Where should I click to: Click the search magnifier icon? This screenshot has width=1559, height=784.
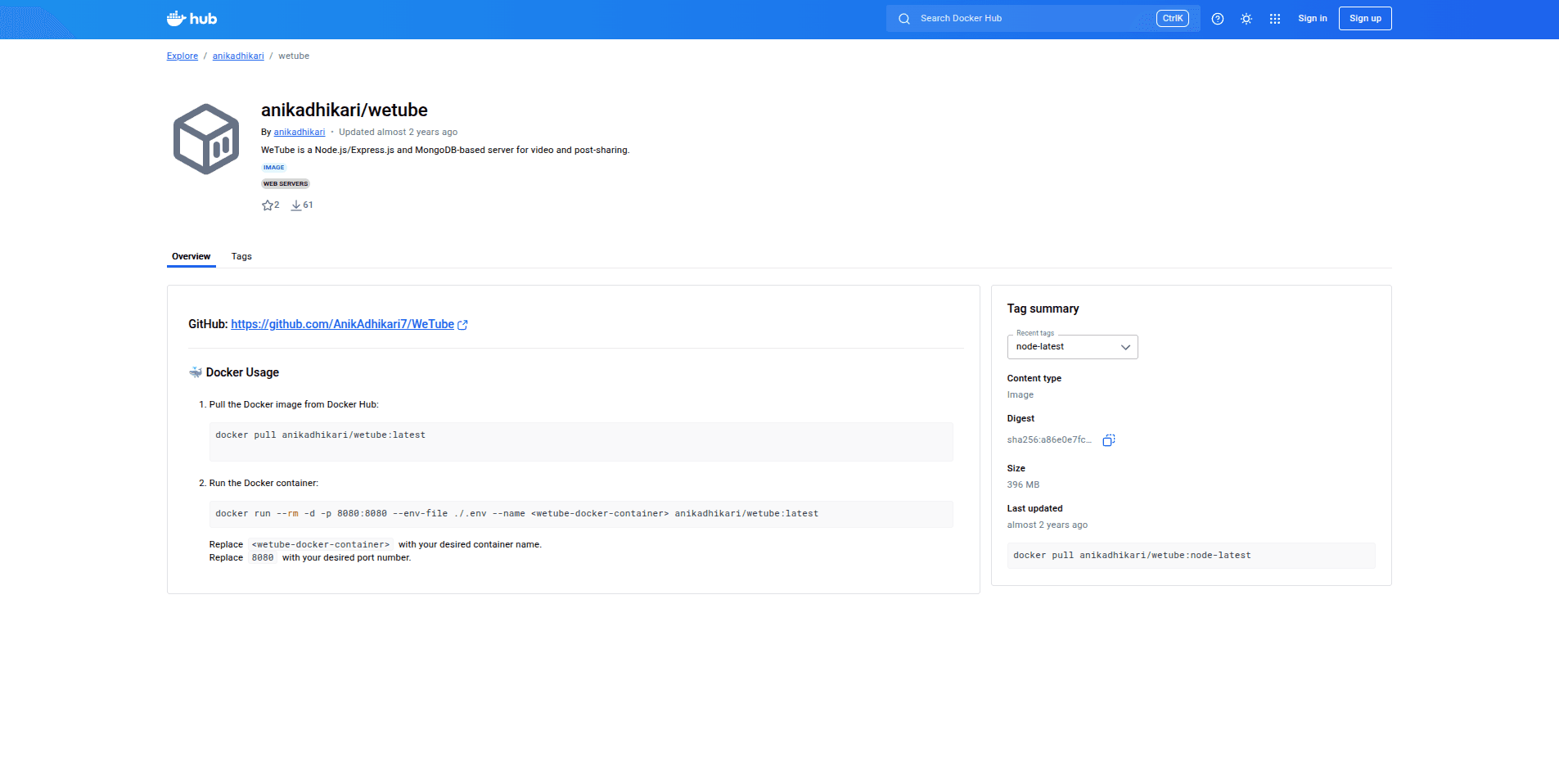coord(904,19)
